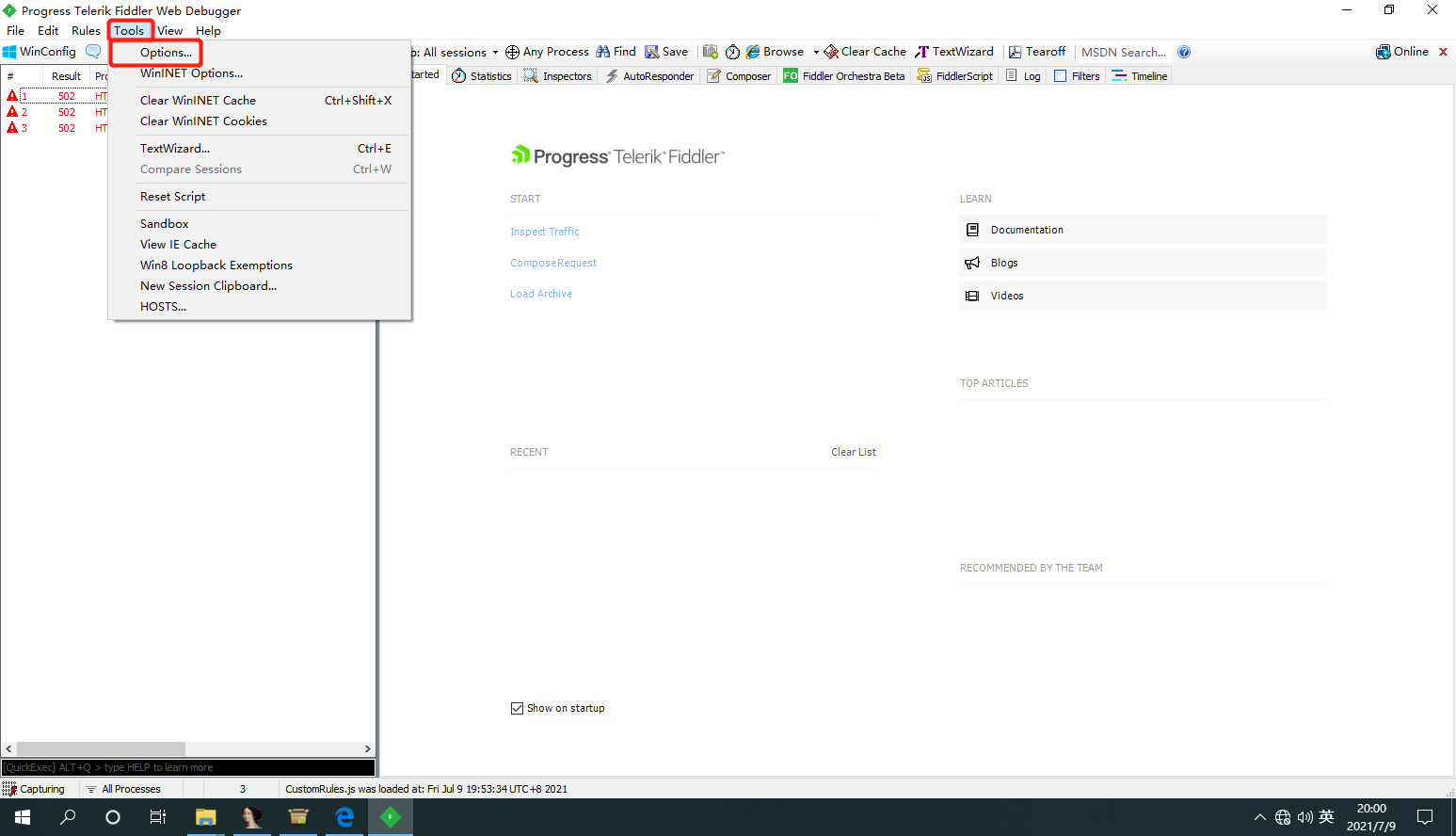Open the Fiddler Orchestra Beta tab
Screen dimensions: 1456x836
tap(844, 76)
